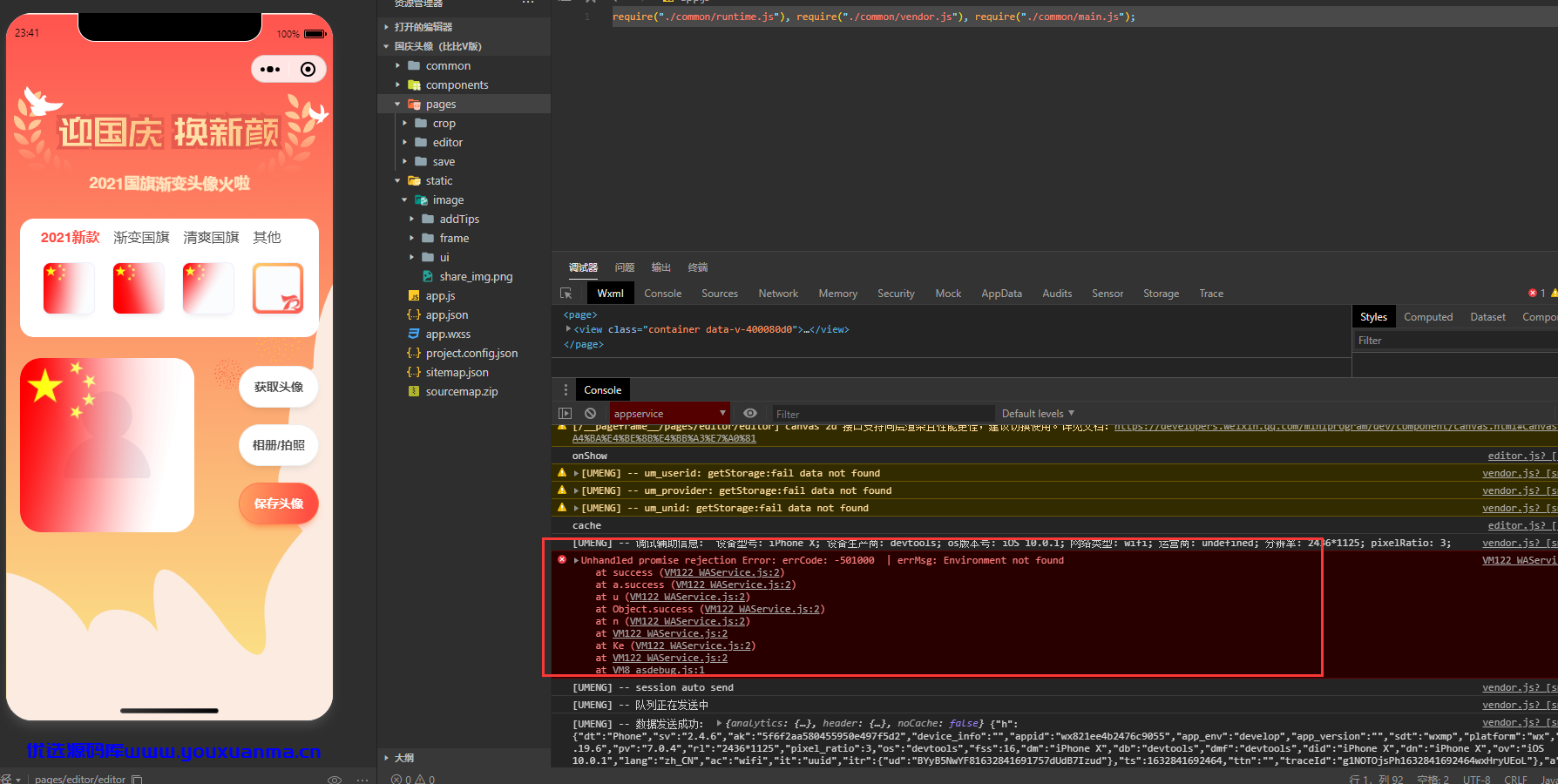
Task: Select the 渐变国旗 category tab
Action: pyautogui.click(x=141, y=237)
